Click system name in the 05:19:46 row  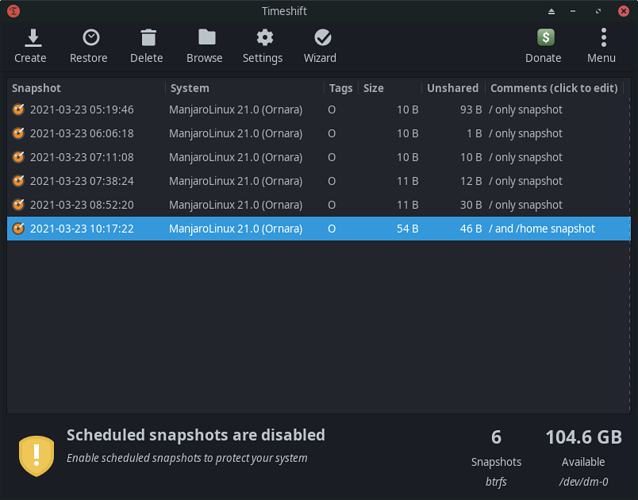click(236, 110)
